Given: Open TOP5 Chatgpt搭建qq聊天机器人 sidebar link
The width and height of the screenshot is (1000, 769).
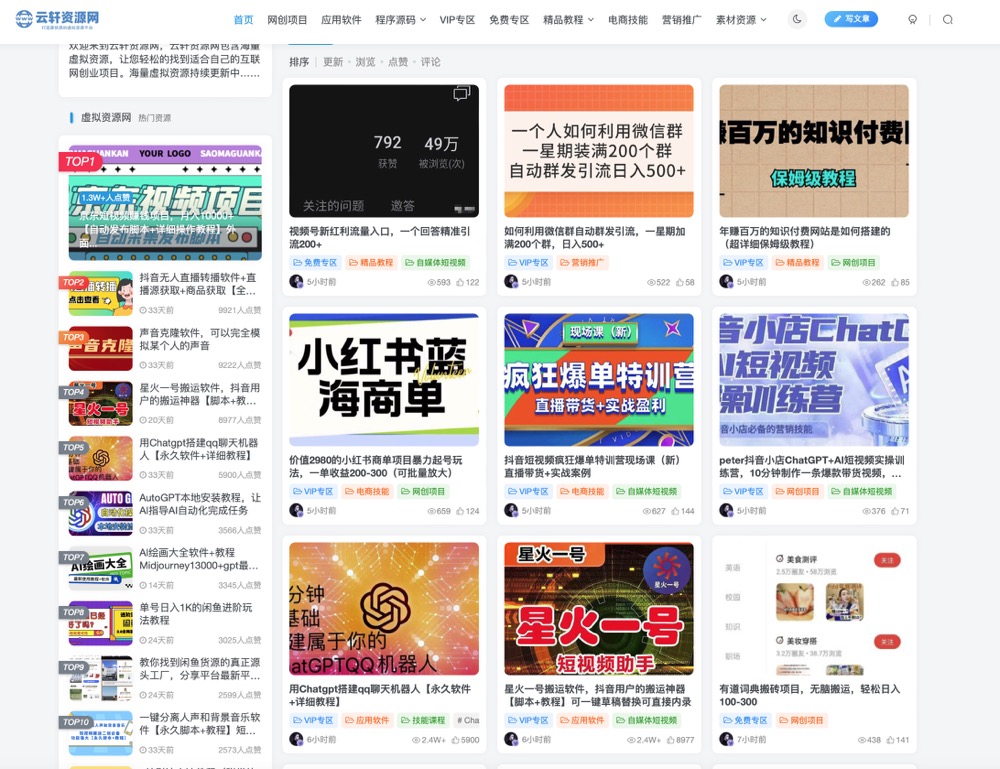Looking at the screenshot, I should [x=199, y=449].
